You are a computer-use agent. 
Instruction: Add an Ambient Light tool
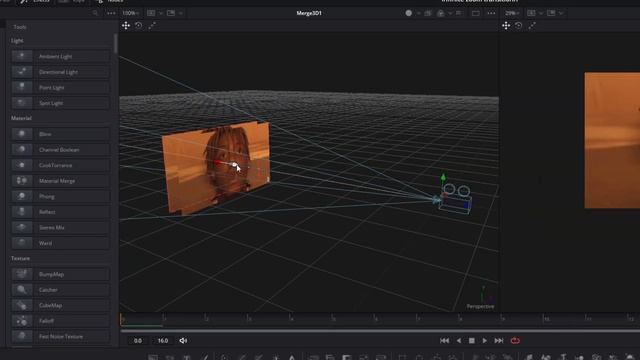tap(60, 56)
